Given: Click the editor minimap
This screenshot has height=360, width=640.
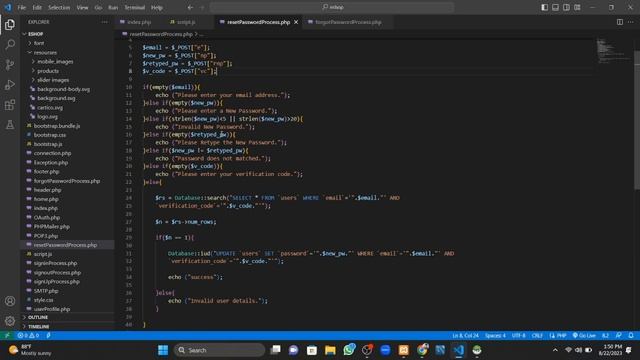Looking at the screenshot, I should click(x=613, y=51).
